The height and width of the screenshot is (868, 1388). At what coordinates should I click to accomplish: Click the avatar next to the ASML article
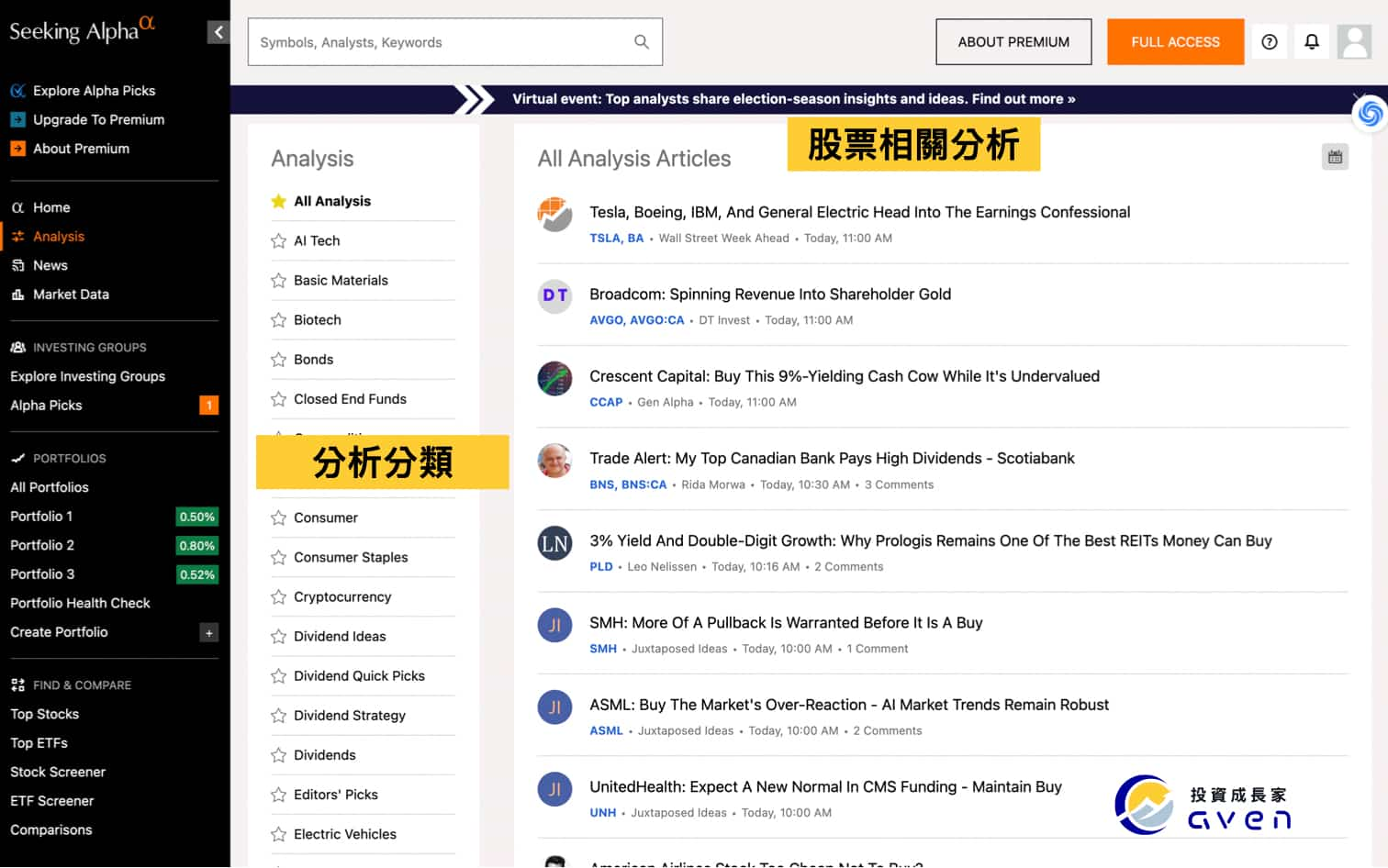[554, 707]
